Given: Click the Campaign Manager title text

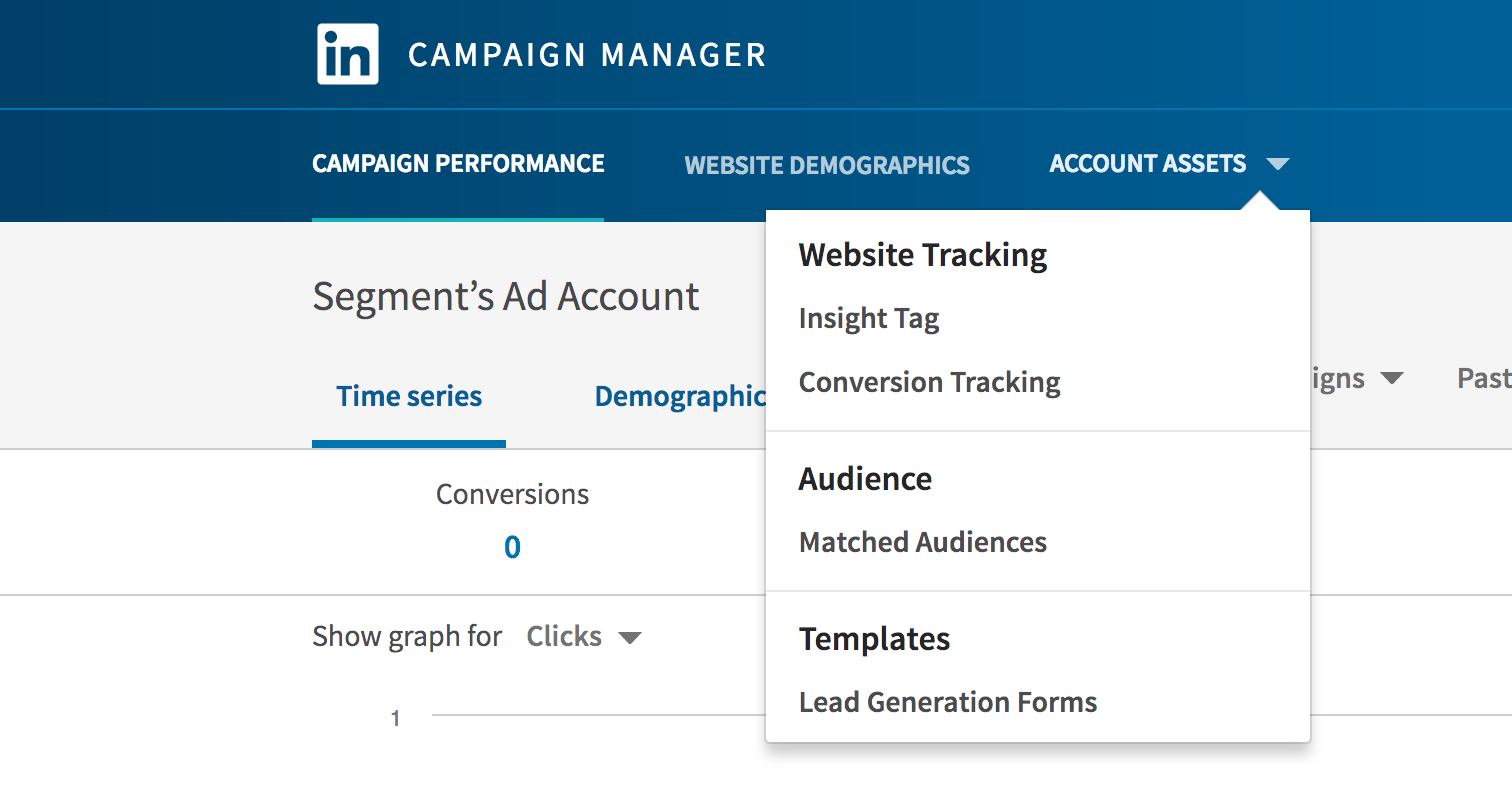Looking at the screenshot, I should pos(587,55).
